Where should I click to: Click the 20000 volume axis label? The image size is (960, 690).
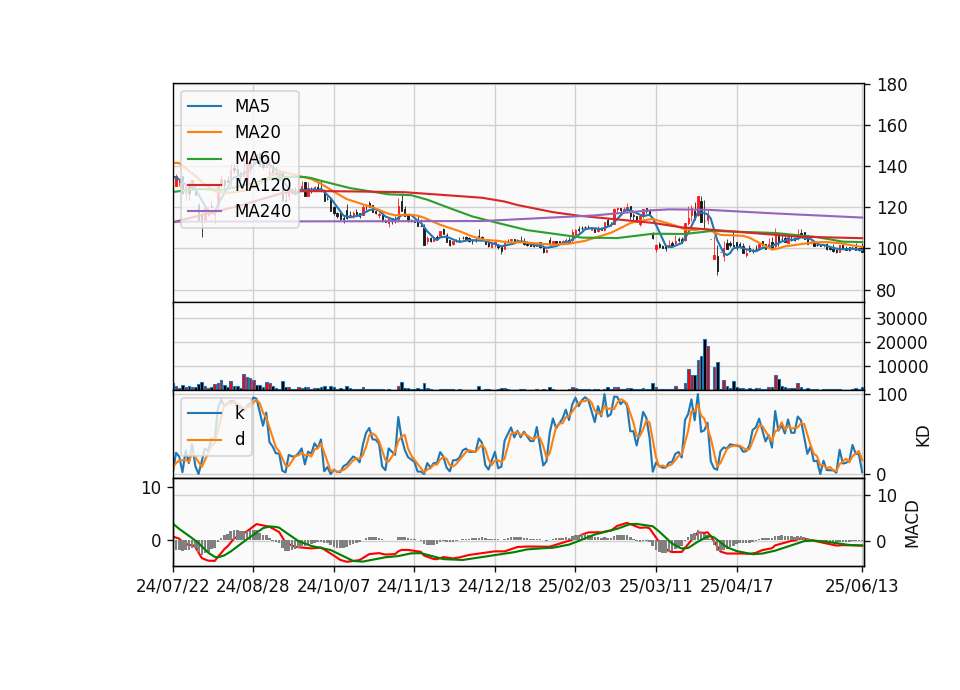pyautogui.click(x=902, y=343)
